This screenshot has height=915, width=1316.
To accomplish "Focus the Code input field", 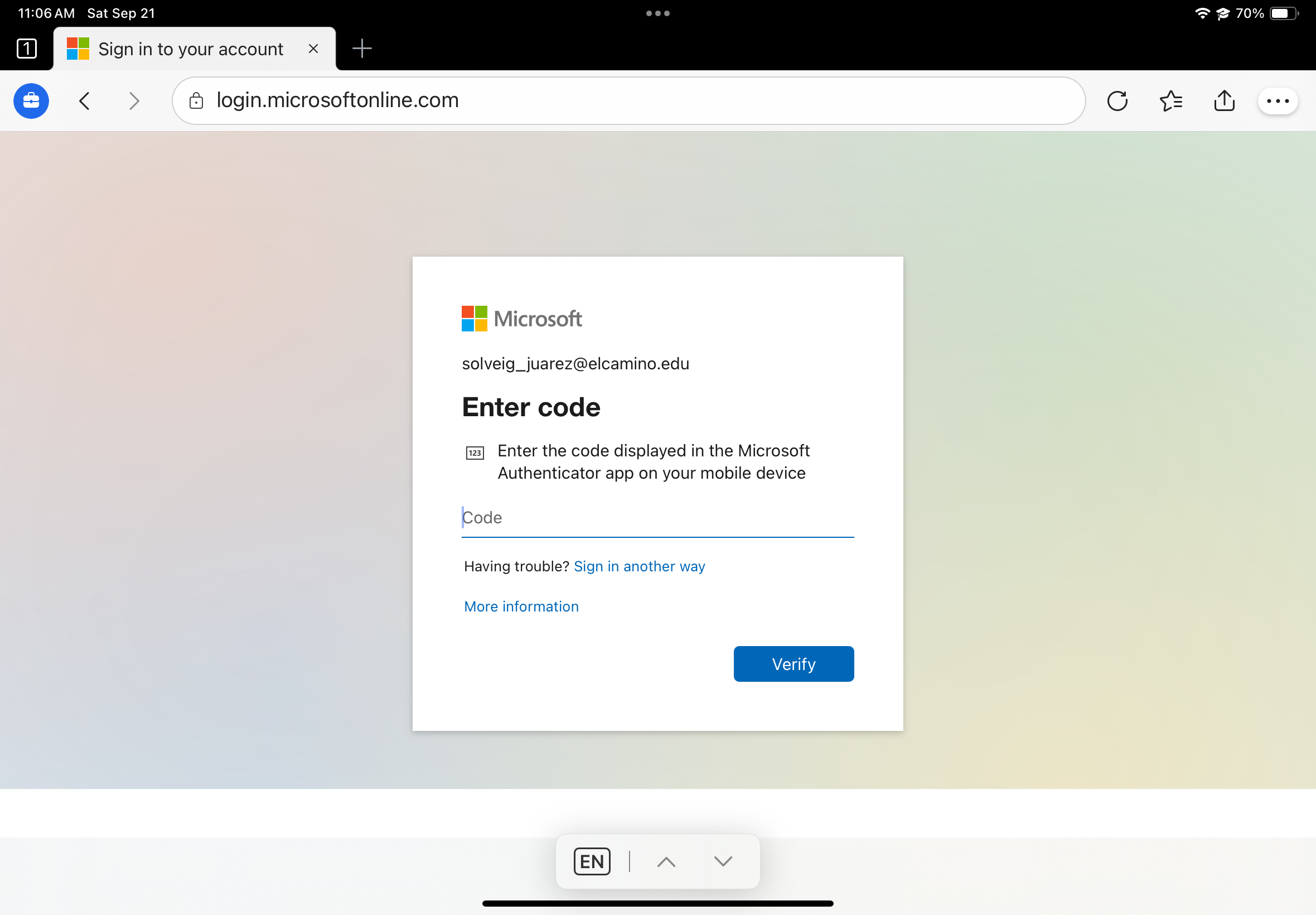I will tap(657, 518).
